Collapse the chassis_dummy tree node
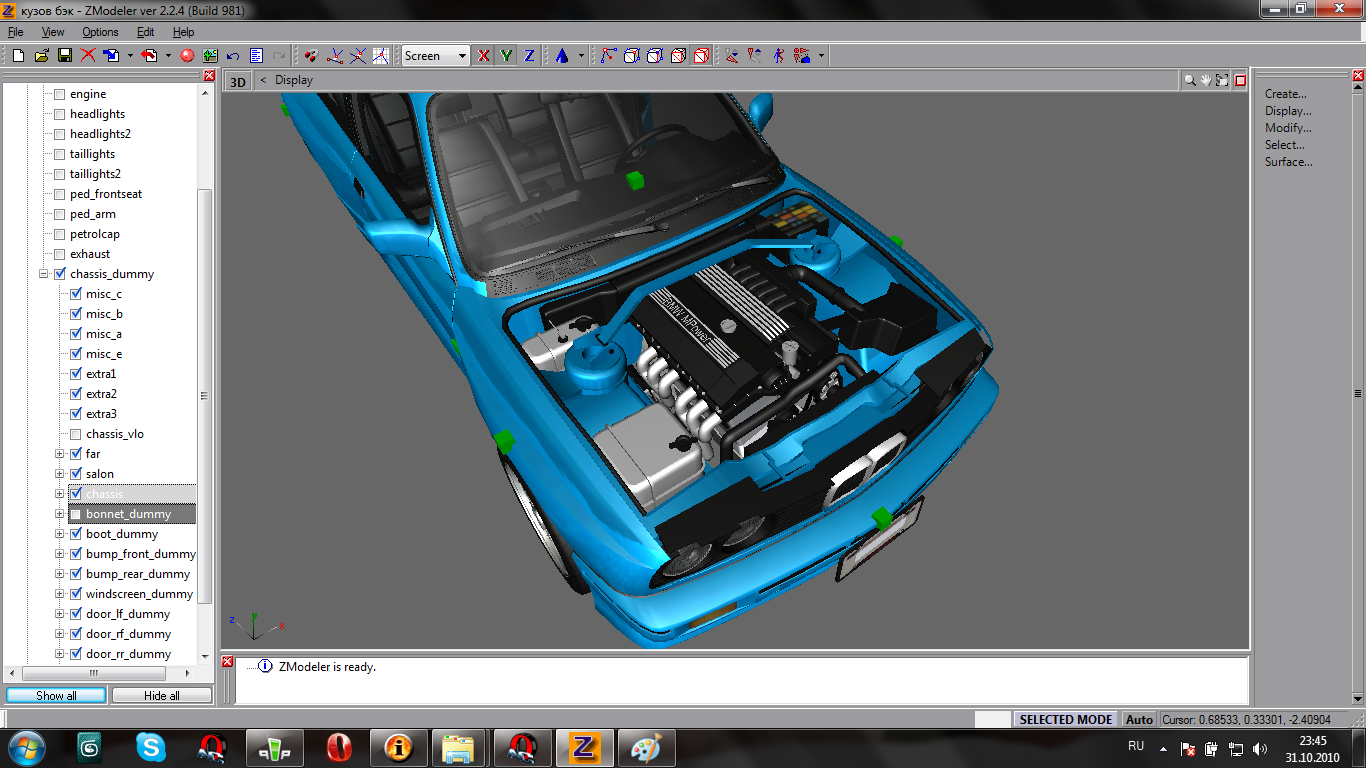 click(44, 274)
